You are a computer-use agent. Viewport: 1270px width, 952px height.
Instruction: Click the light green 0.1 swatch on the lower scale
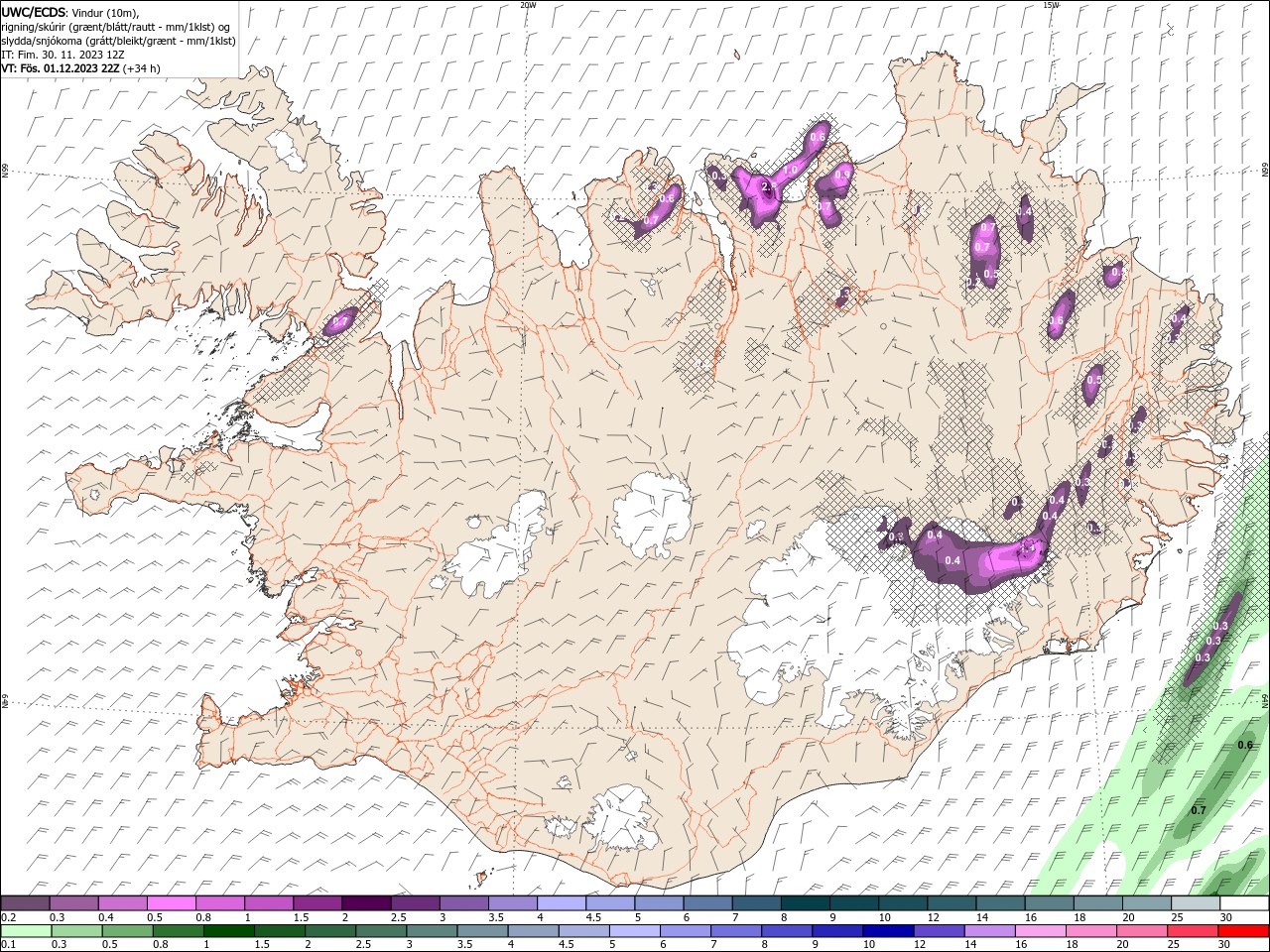[x=26, y=931]
